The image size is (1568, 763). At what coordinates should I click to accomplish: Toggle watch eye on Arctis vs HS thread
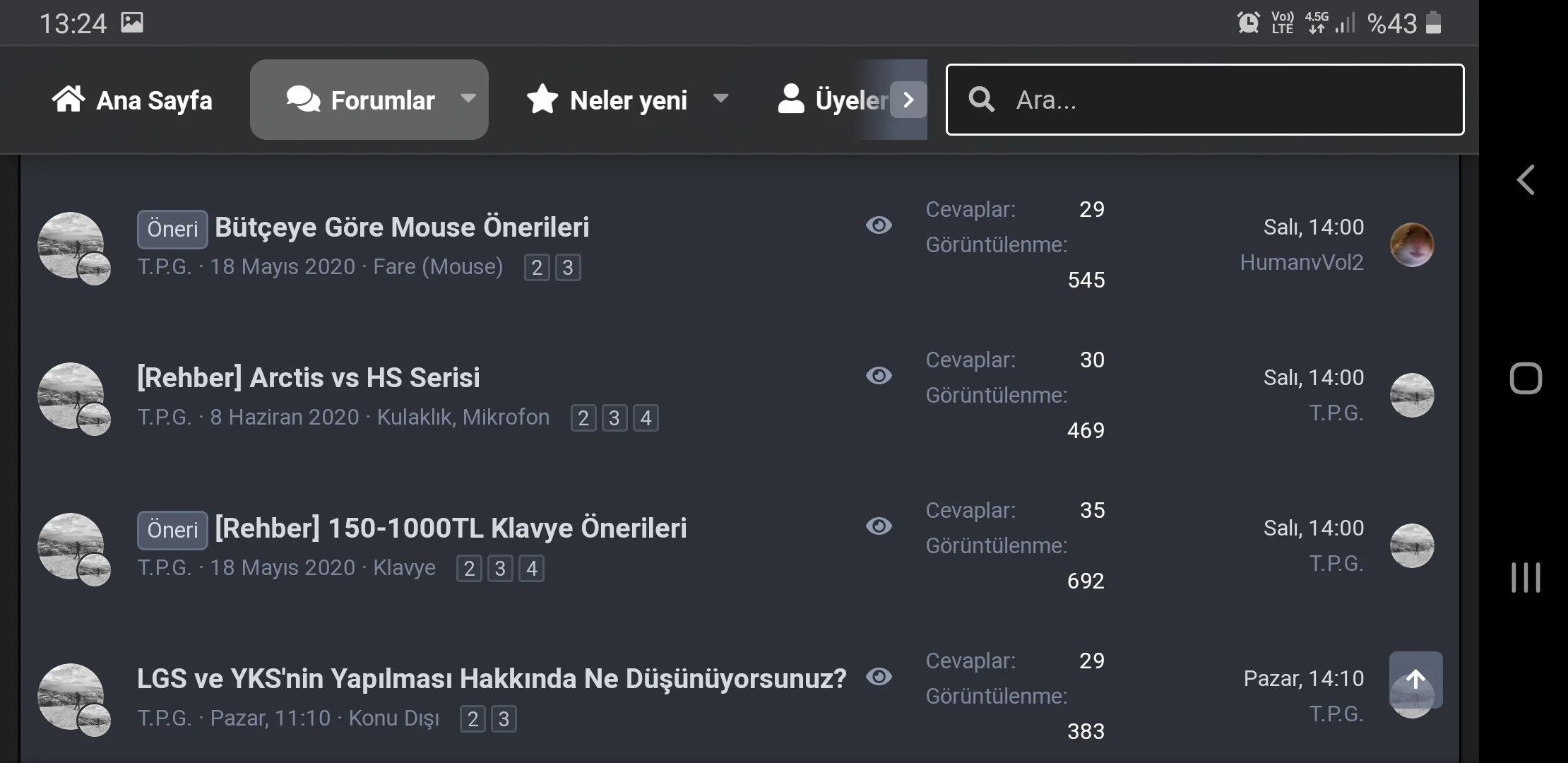point(879,376)
